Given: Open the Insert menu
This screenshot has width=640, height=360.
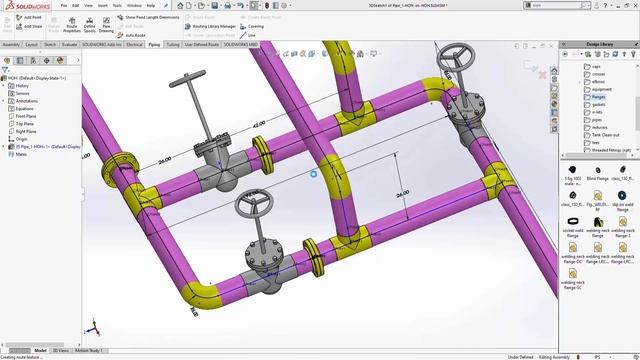Looking at the screenshot, I should click(103, 6).
